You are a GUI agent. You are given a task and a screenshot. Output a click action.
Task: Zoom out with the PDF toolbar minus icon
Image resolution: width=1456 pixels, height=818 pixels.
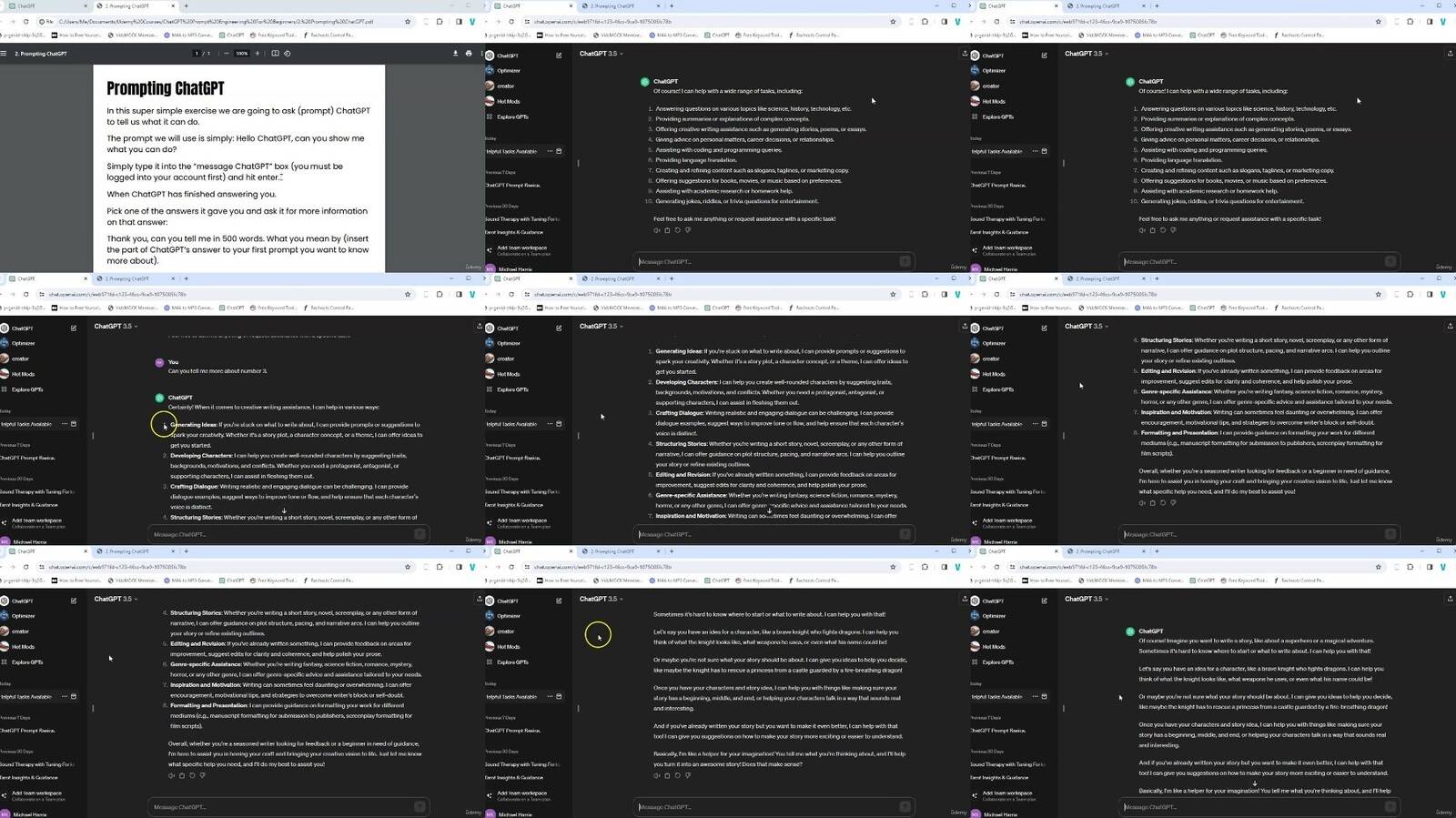(227, 54)
